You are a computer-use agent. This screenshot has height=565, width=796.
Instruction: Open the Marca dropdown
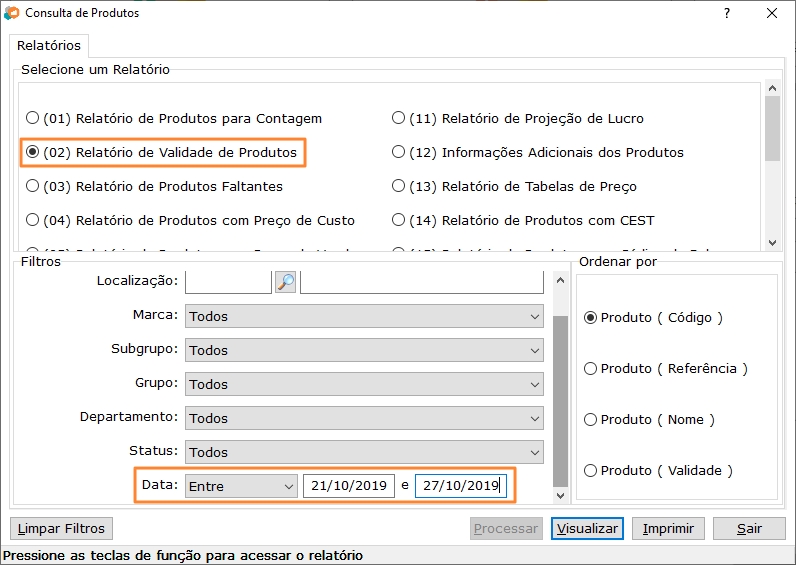coord(364,316)
